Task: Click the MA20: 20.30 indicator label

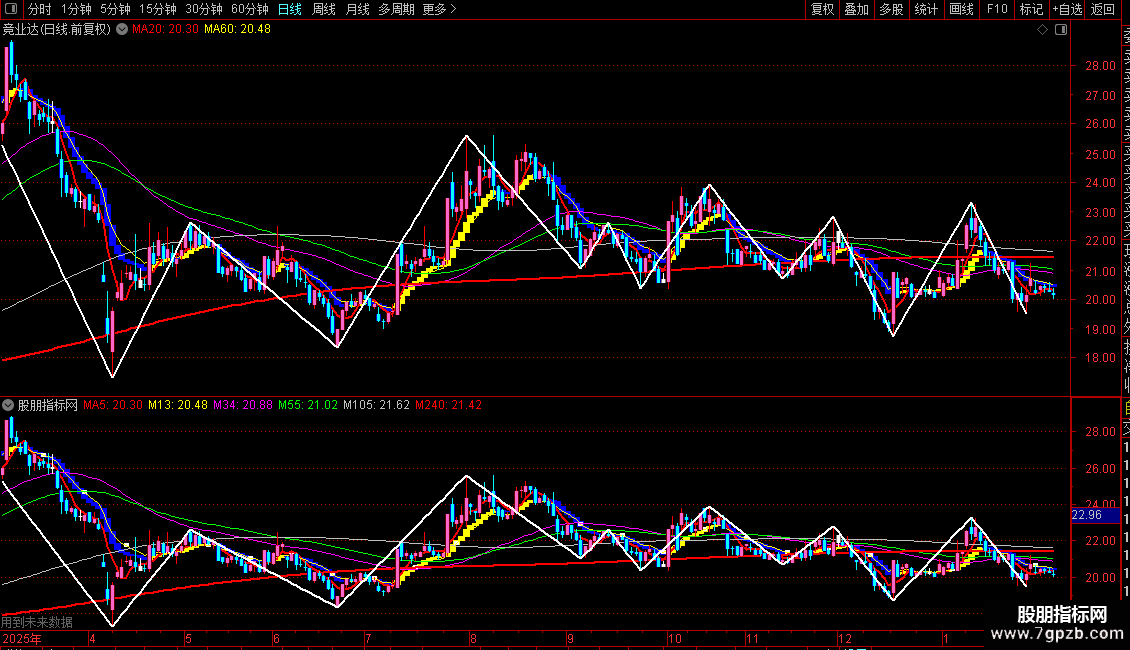Action: (x=165, y=30)
